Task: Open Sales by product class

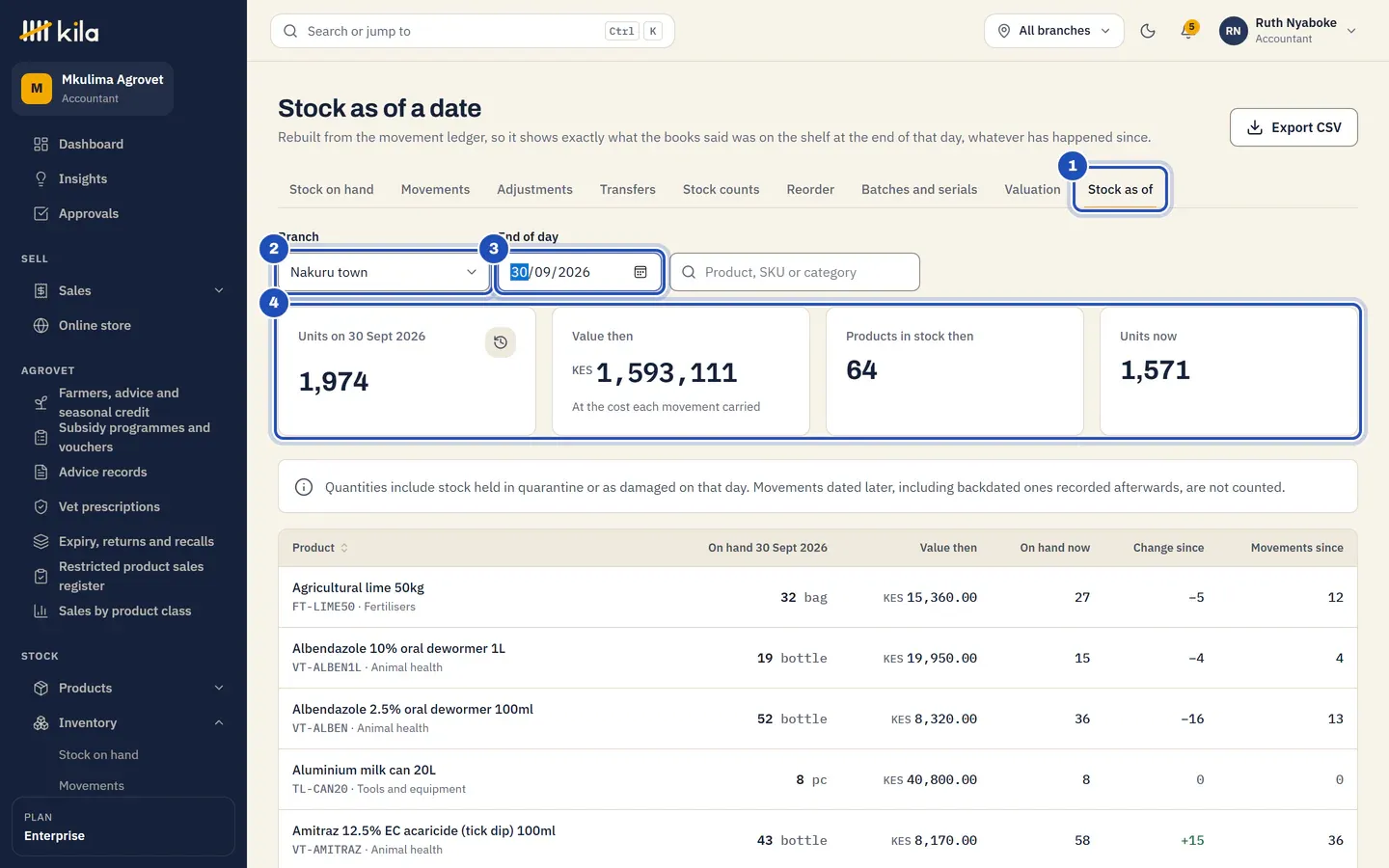Action: (123, 611)
